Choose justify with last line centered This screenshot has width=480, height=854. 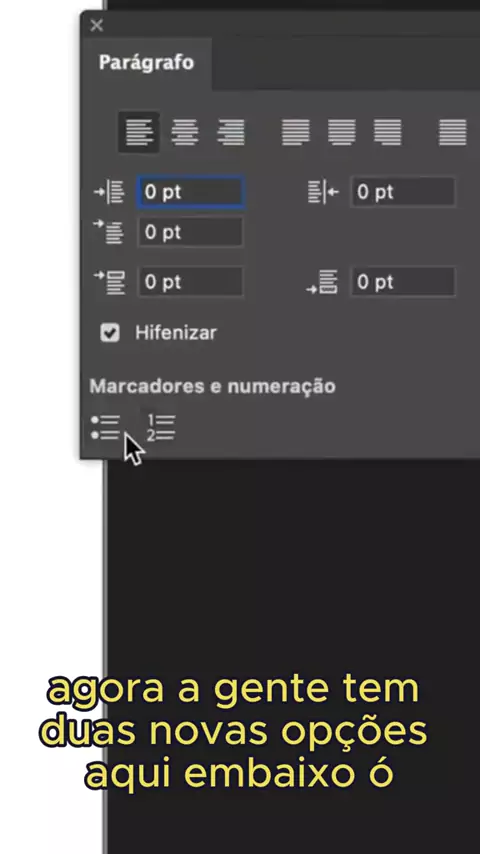342,132
